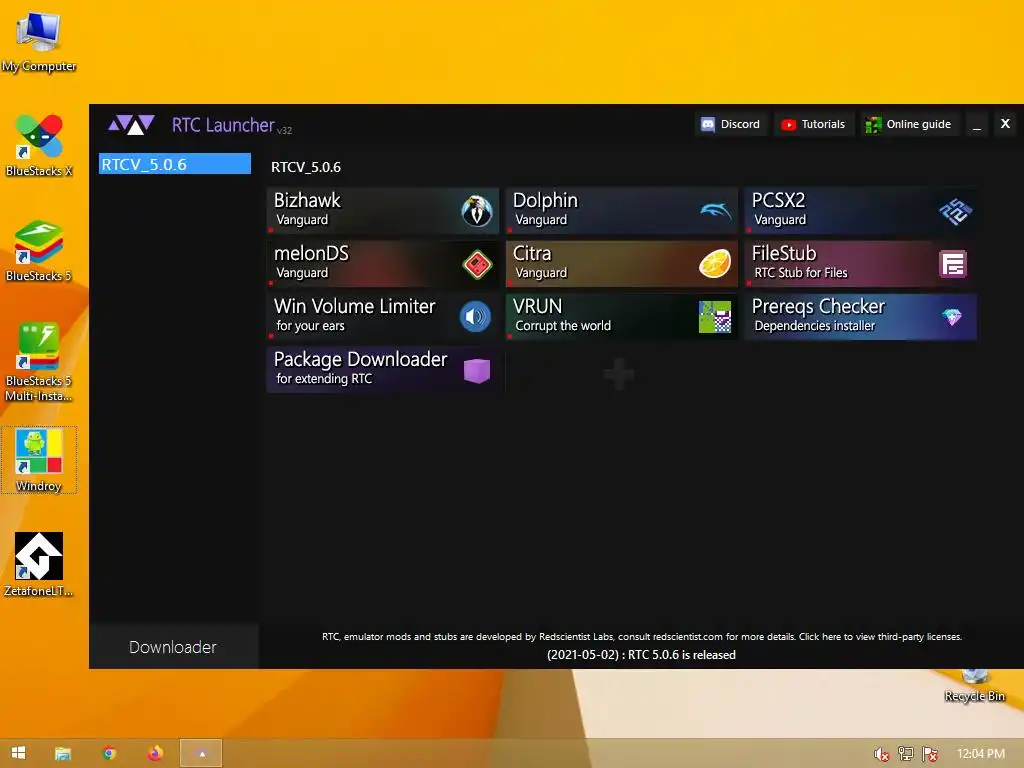
Task: Select BlueStacks X desktop shortcut
Action: pyautogui.click(x=39, y=146)
